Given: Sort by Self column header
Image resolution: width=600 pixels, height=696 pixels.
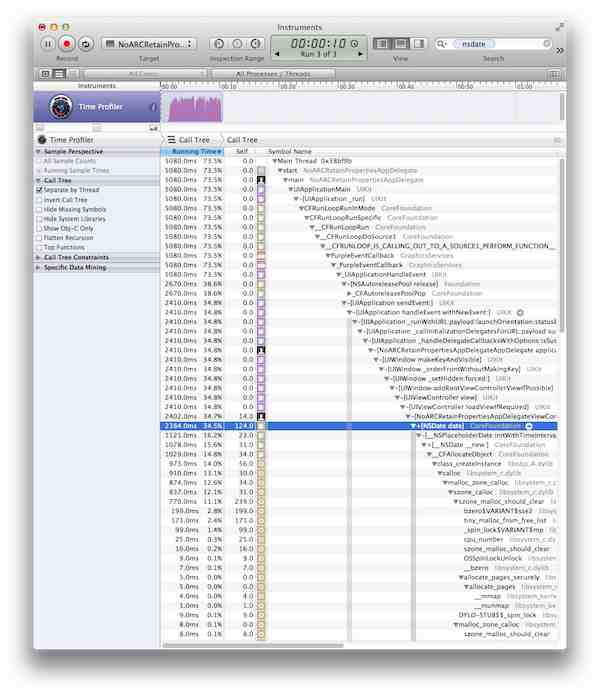Looking at the screenshot, I should coord(242,152).
